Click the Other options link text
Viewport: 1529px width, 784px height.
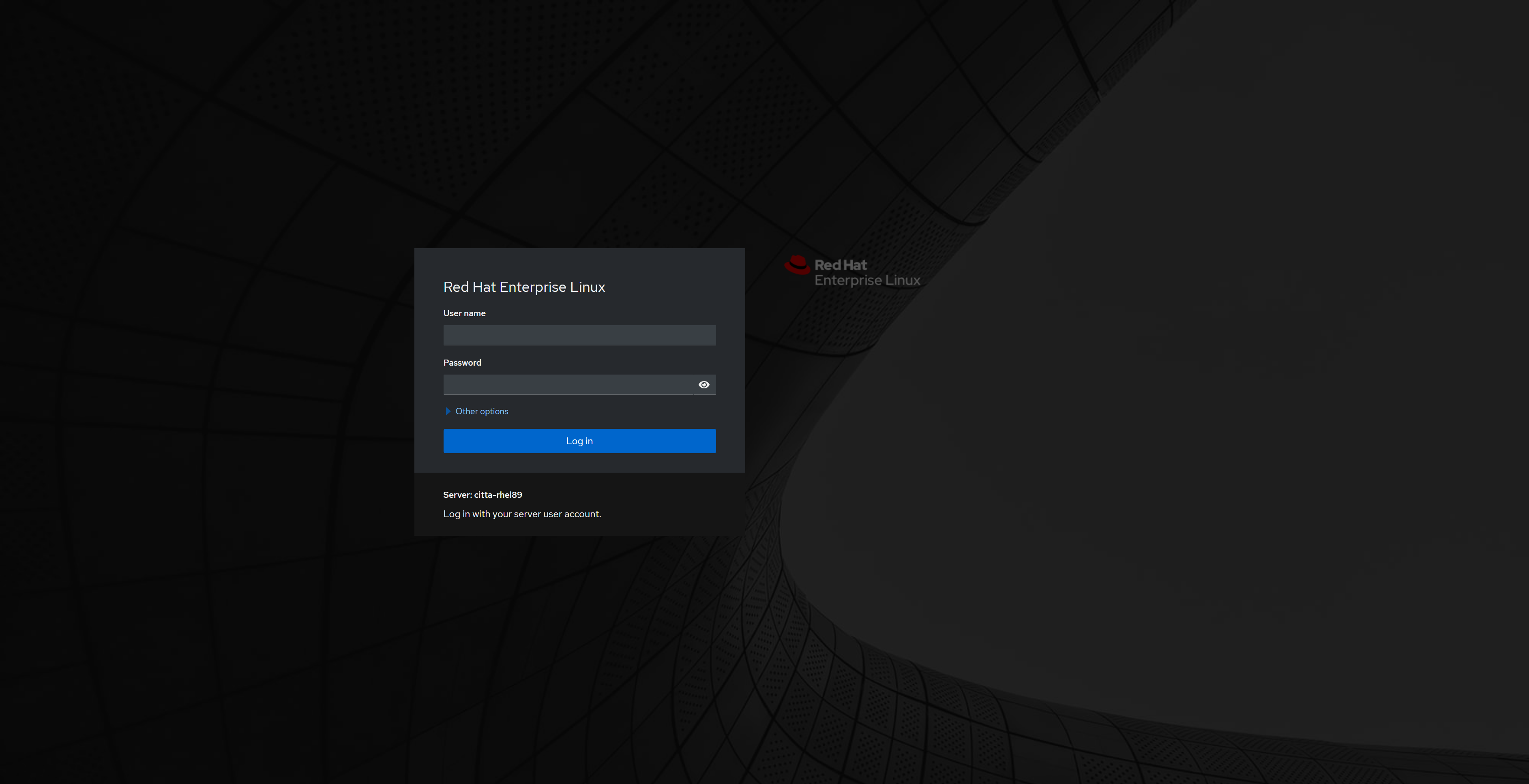[481, 411]
